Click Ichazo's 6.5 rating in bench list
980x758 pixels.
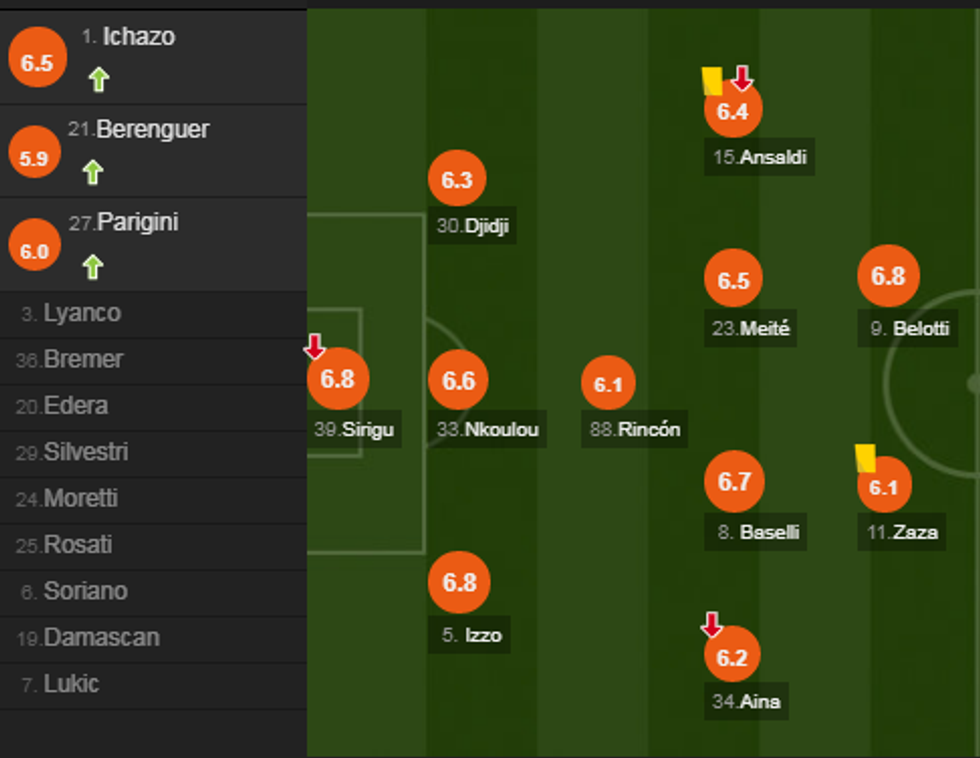[37, 62]
